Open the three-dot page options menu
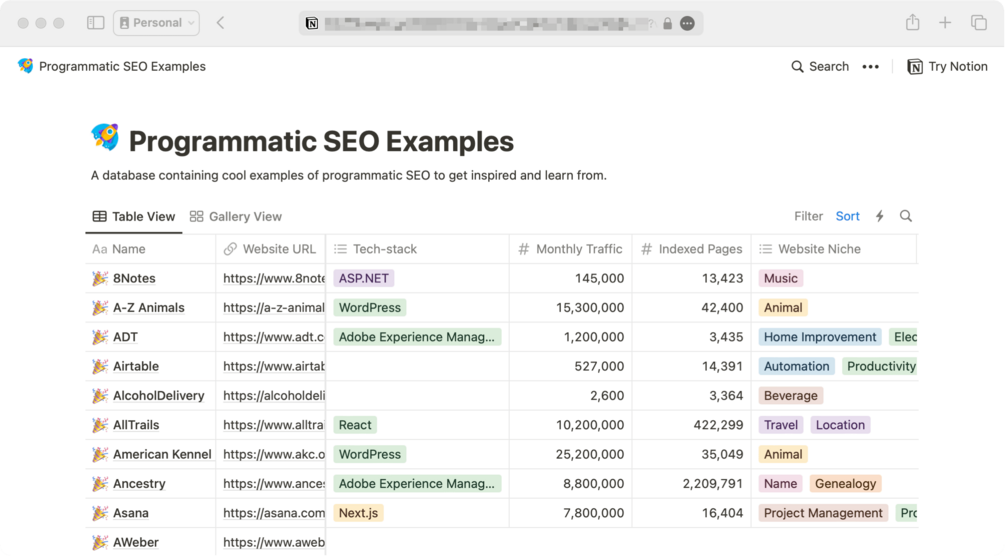This screenshot has height=556, width=1005. pos(871,67)
